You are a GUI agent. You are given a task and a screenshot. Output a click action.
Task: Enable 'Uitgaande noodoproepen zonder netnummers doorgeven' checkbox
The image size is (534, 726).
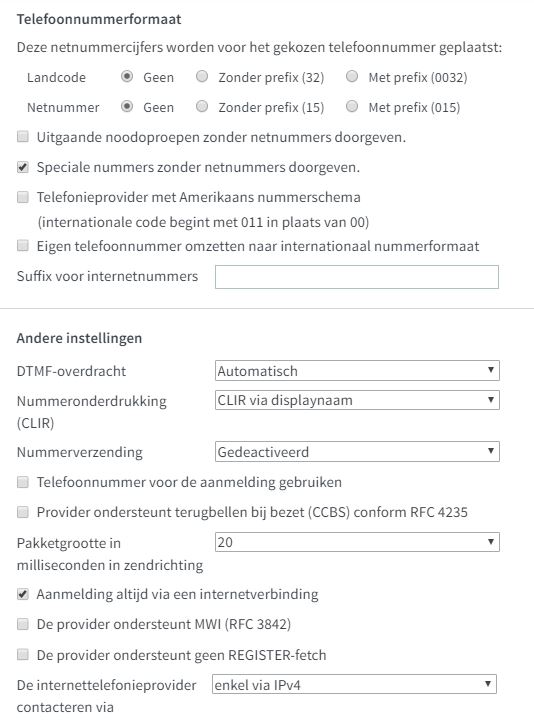pos(23,137)
